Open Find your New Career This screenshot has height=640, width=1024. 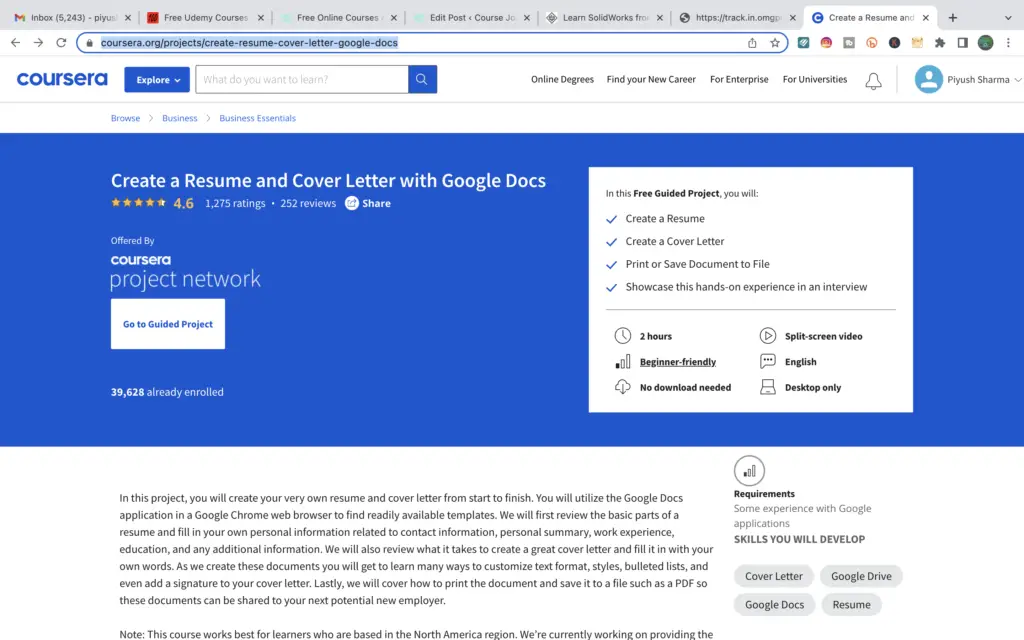click(651, 79)
